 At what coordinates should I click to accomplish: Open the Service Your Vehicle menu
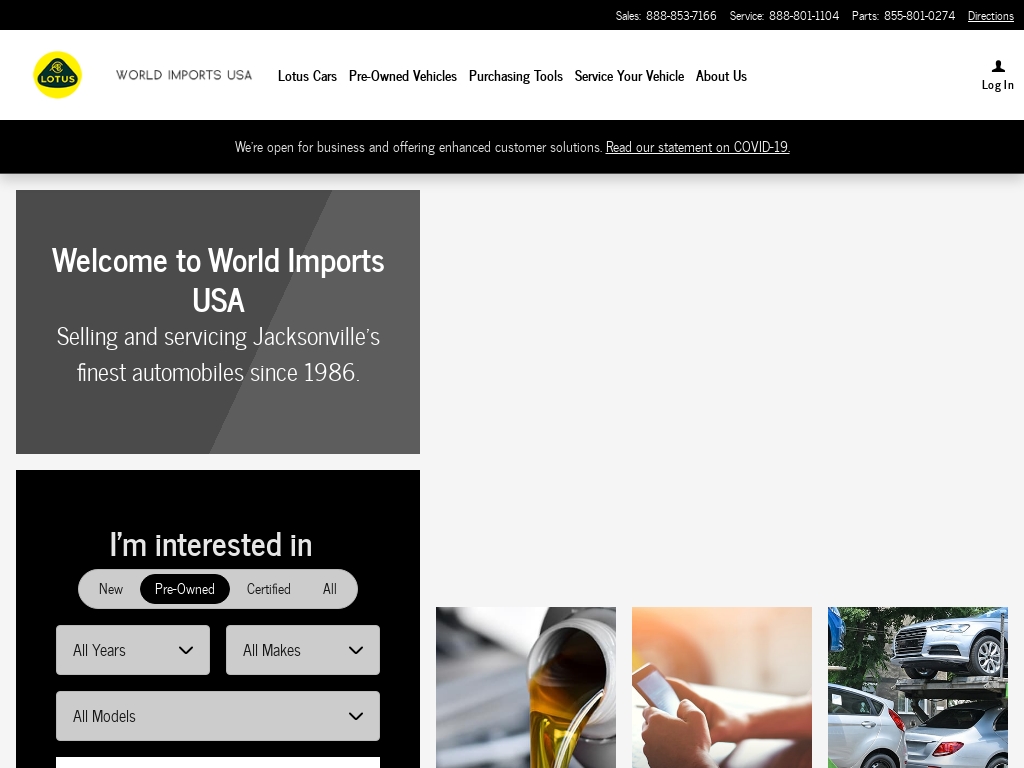(629, 76)
